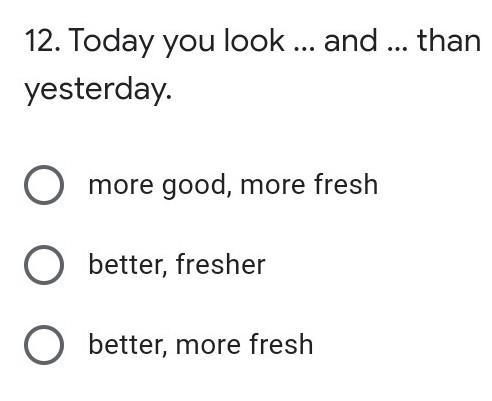Screen dimensions: 492x401
Task: Click the 'better, fresher' answer label
Action: pyautogui.click(x=177, y=265)
